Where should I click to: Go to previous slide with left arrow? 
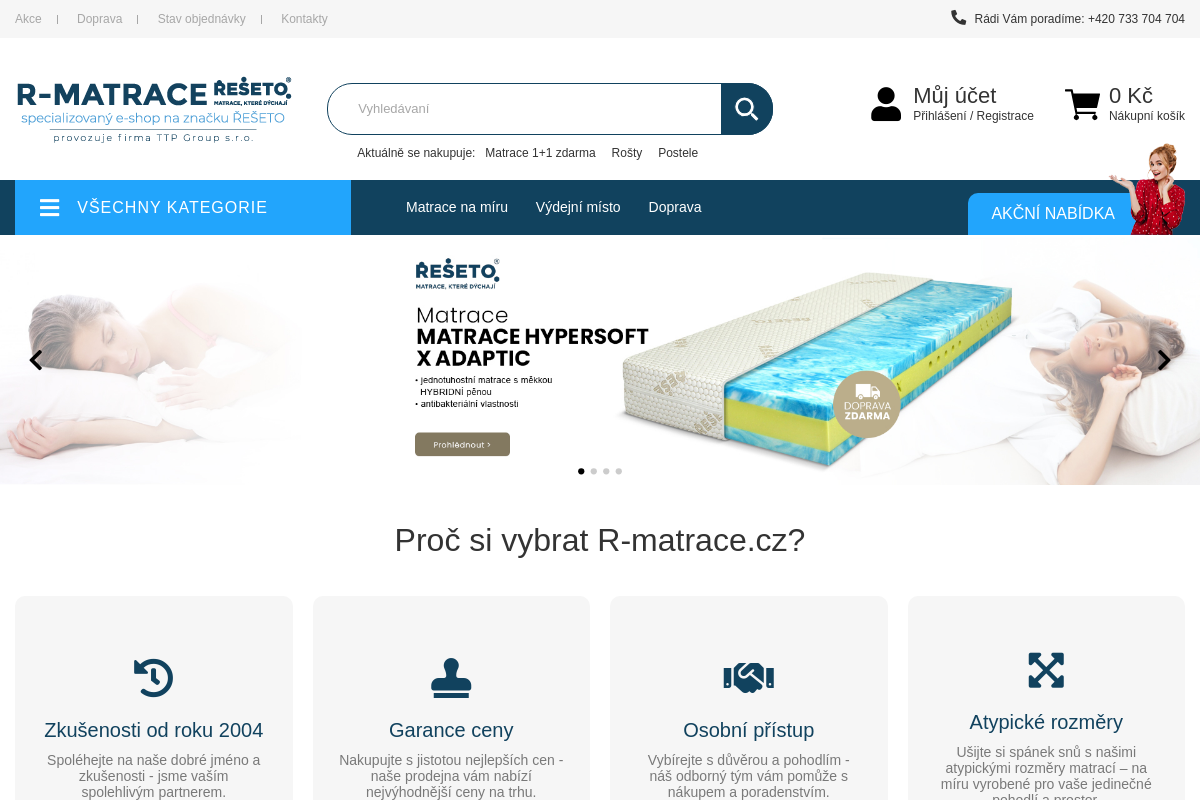(x=36, y=360)
